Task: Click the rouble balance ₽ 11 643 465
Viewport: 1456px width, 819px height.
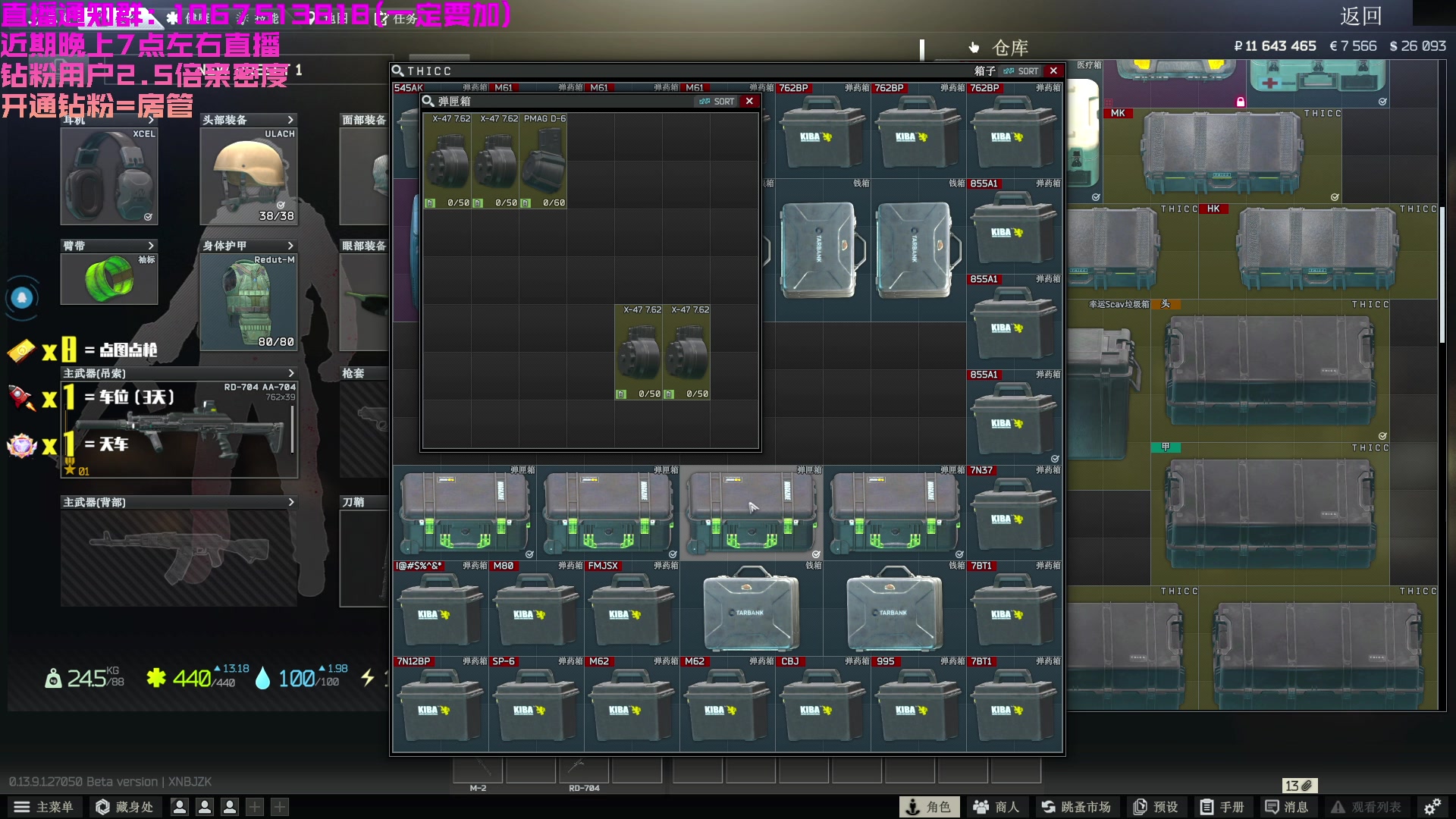Action: click(1275, 46)
